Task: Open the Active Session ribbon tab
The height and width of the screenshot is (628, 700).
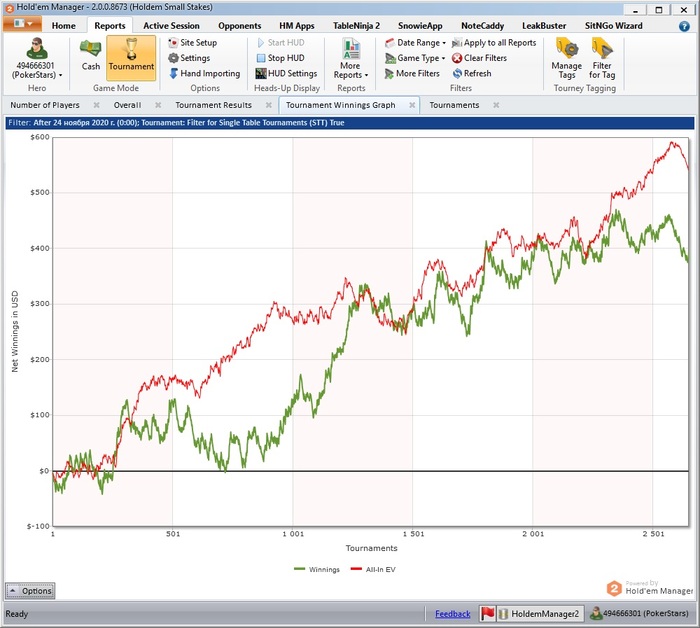Action: coord(171,26)
